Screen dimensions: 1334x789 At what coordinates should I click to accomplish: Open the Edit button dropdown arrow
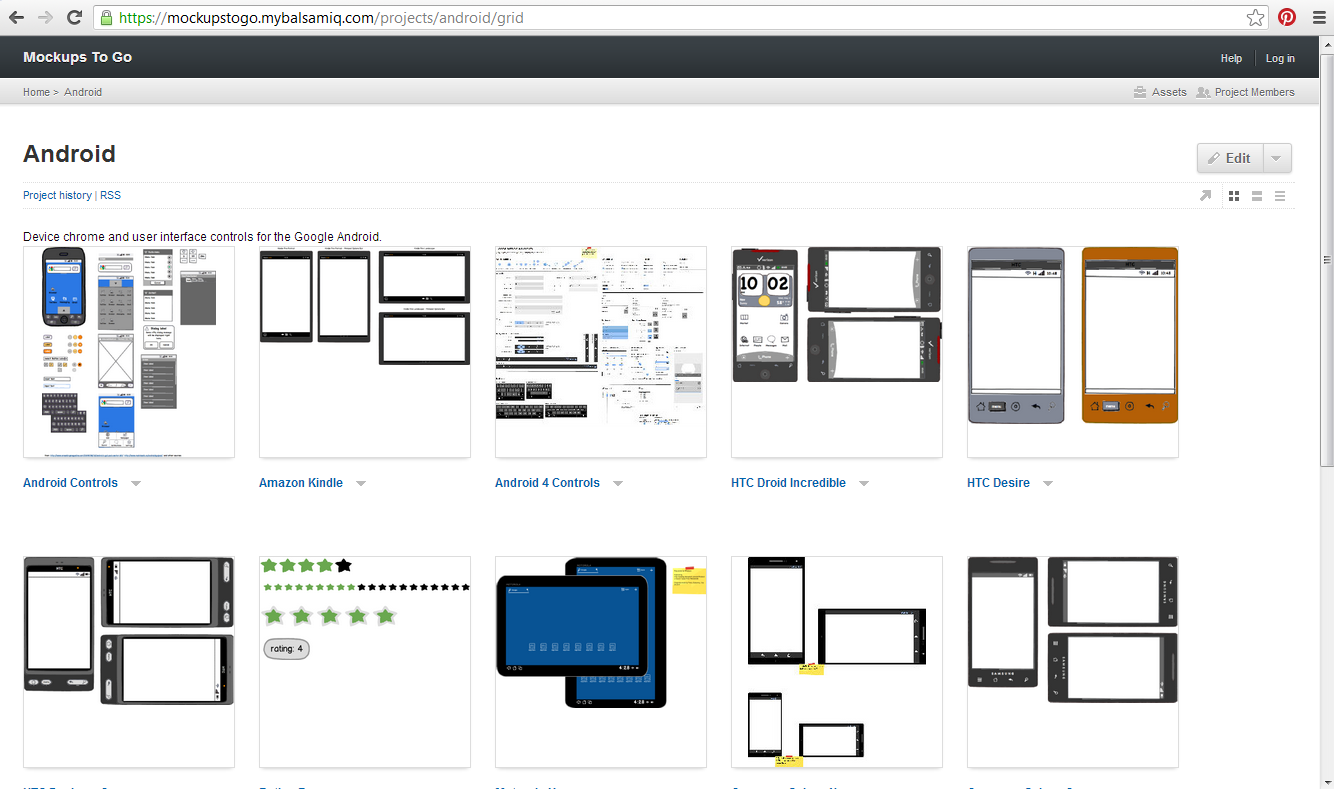(1277, 158)
